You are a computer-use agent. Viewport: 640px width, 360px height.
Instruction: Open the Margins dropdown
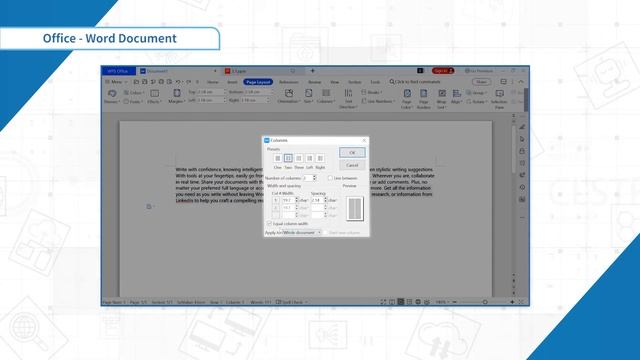tap(177, 97)
